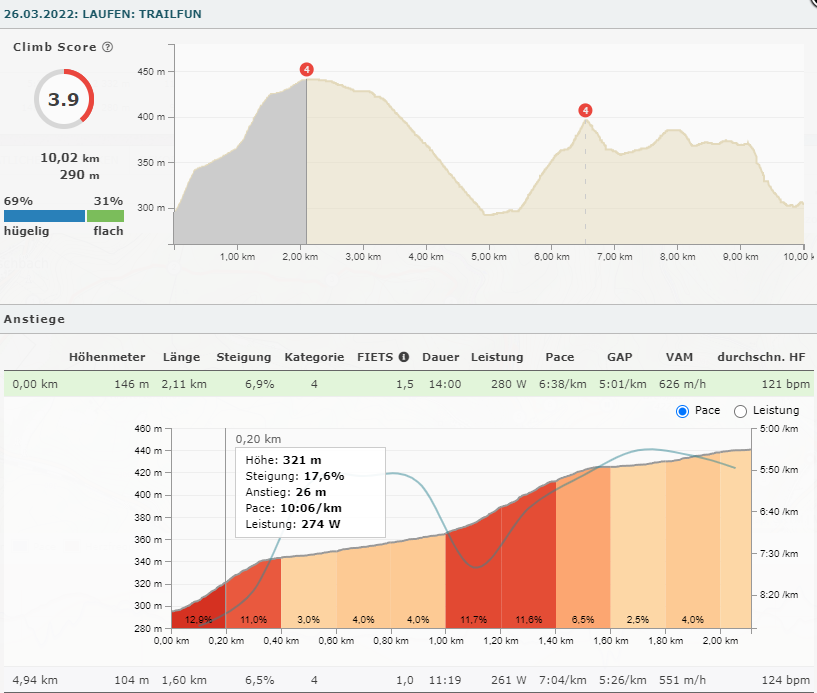Click the Höhenmeter column header
The width and height of the screenshot is (817, 693).
click(x=107, y=357)
